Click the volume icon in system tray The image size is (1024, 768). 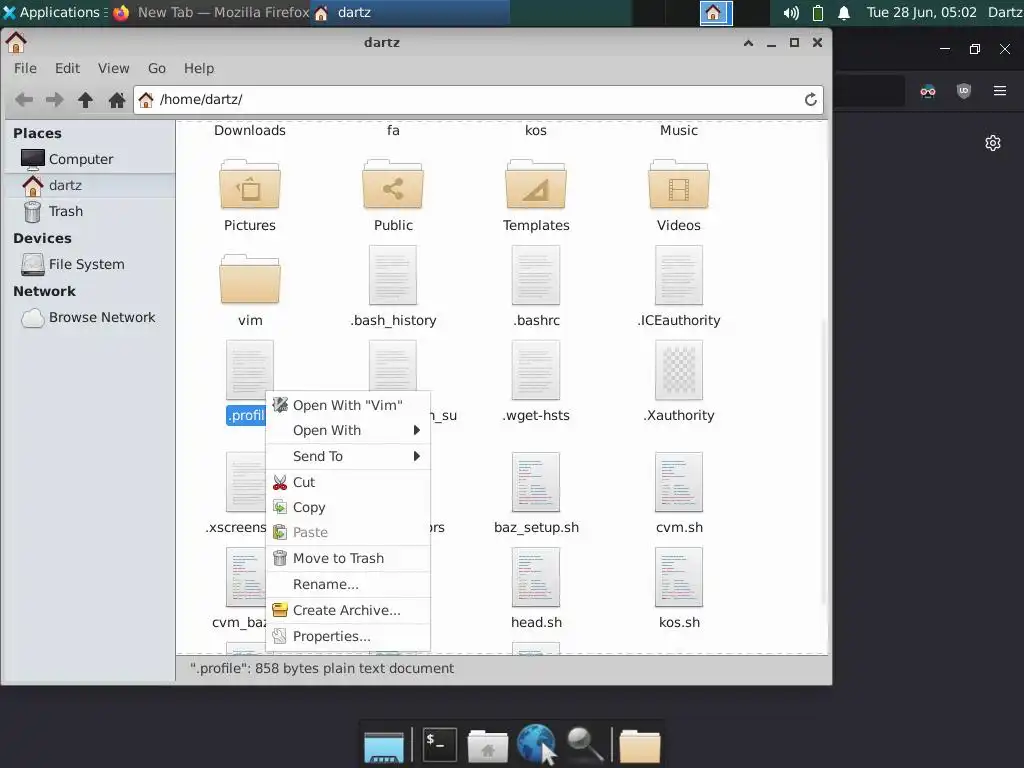[x=791, y=13]
